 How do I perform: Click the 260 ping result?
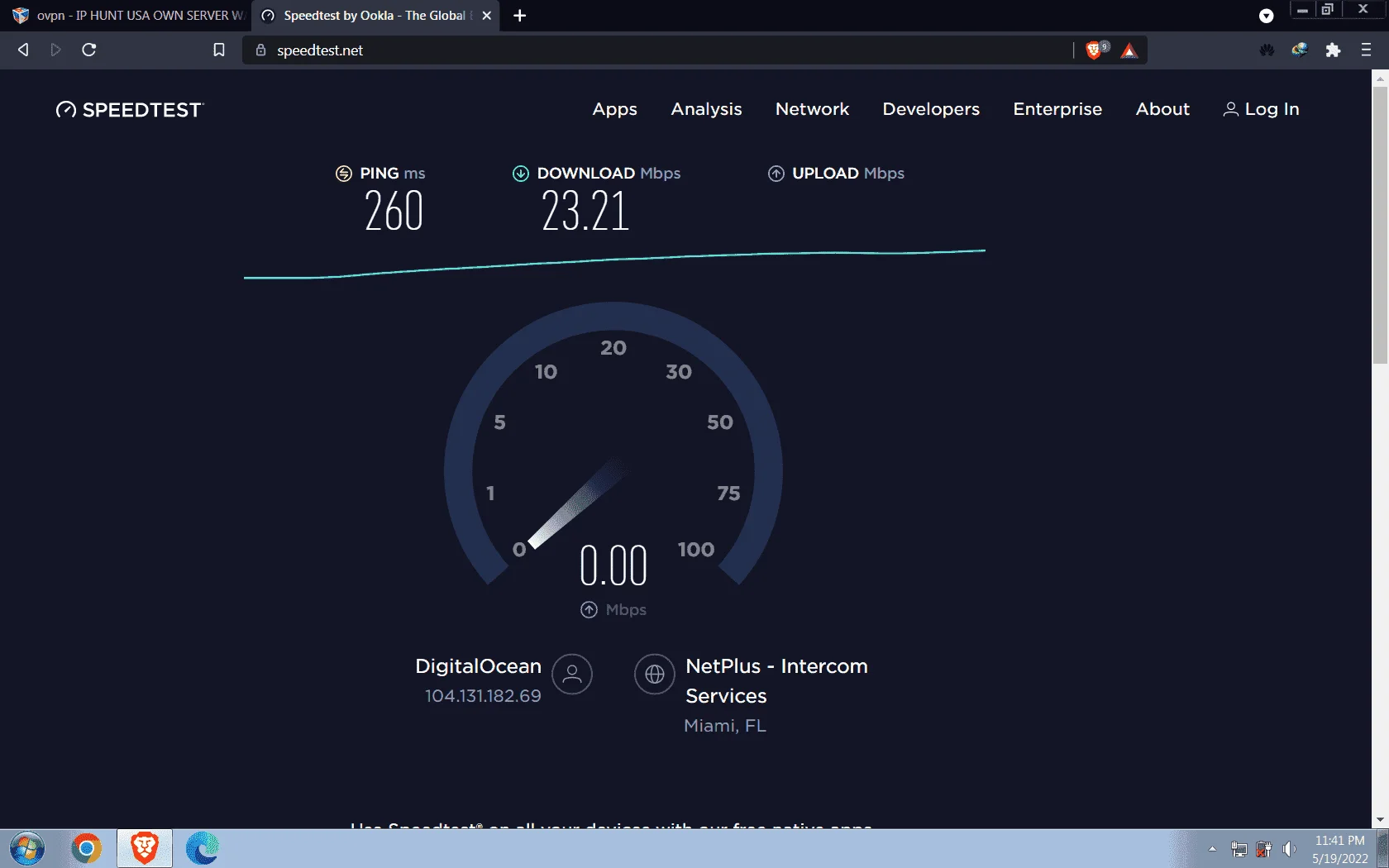pyautogui.click(x=394, y=211)
